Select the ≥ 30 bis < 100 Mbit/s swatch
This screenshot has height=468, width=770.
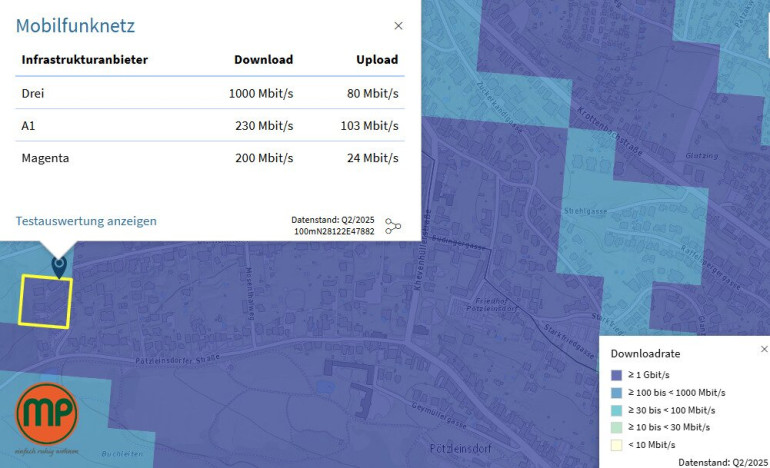[x=616, y=410]
